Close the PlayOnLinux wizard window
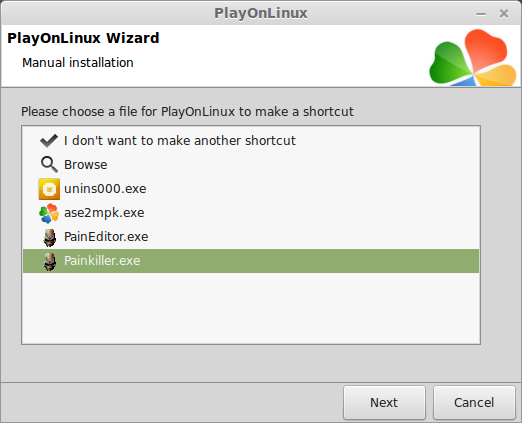This screenshot has width=522, height=423. click(x=504, y=14)
